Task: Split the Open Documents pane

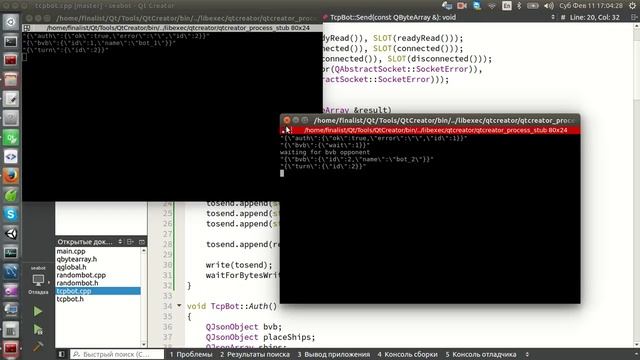Action: 130,242
